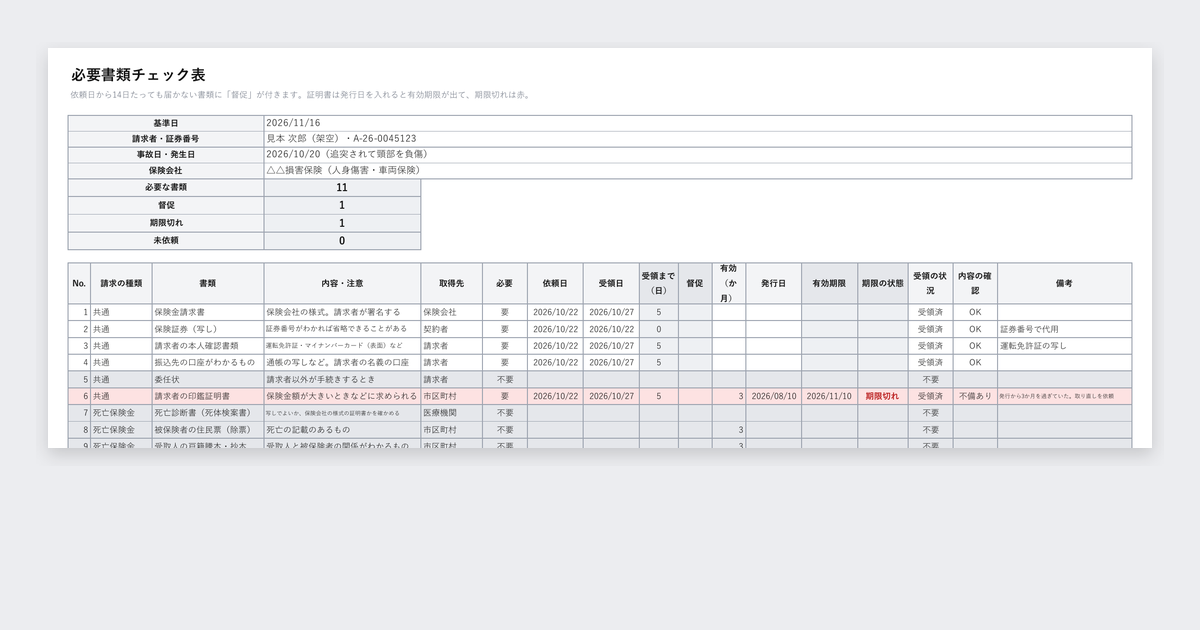Select the claimant cell 見本 次郎（架空）・A-26-0045123

698,139
